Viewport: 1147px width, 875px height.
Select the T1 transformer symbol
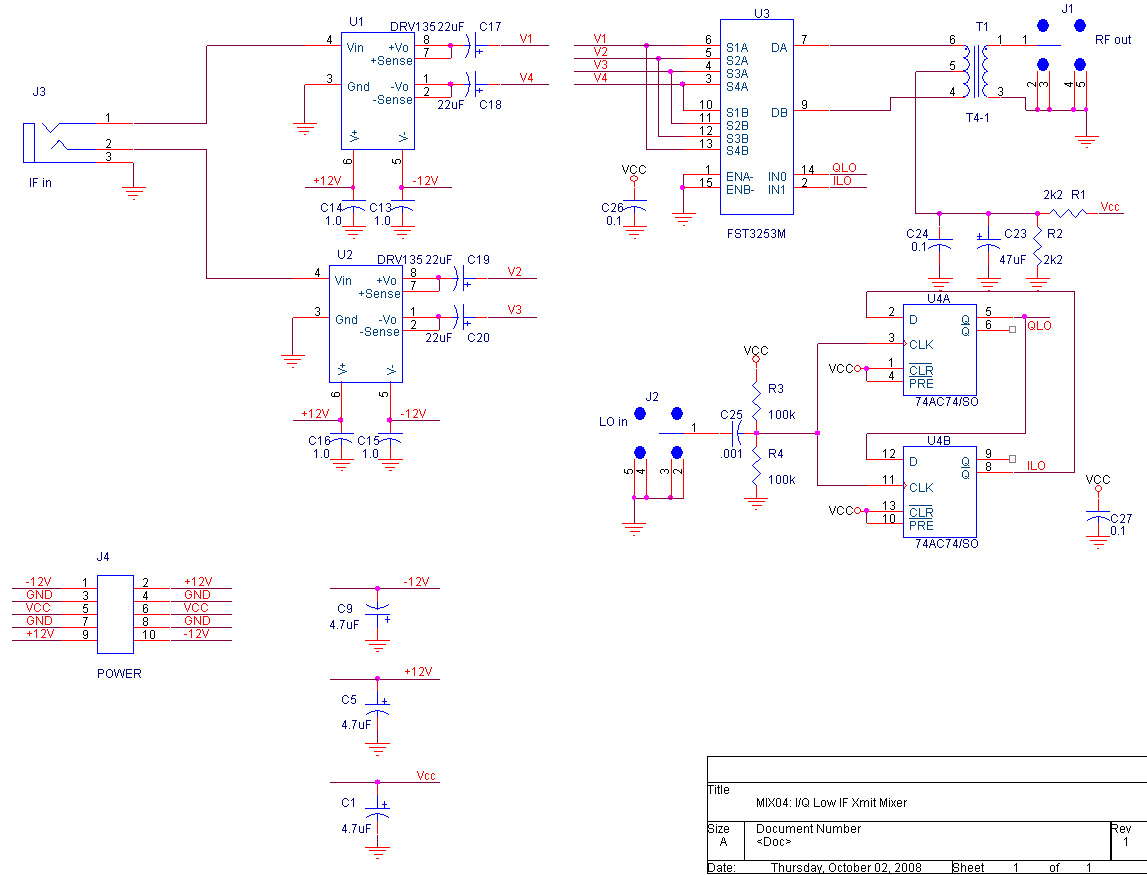click(x=975, y=70)
